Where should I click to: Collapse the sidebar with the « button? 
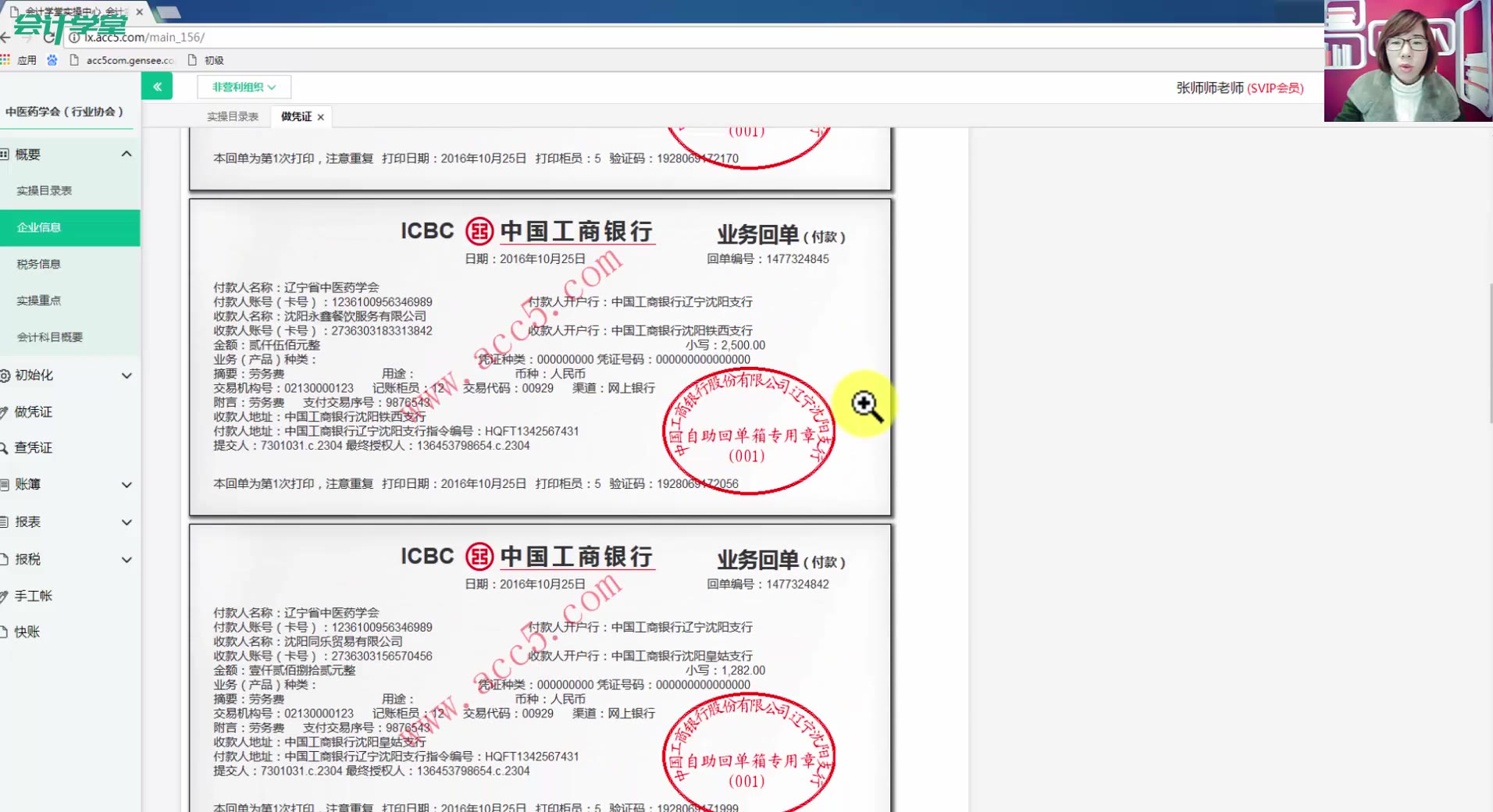coord(157,86)
